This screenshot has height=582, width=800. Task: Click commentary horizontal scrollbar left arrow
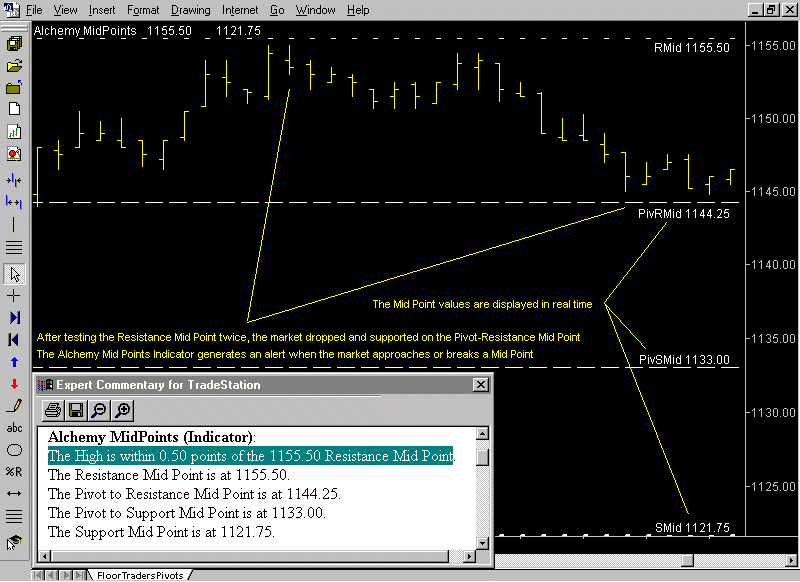click(45, 556)
